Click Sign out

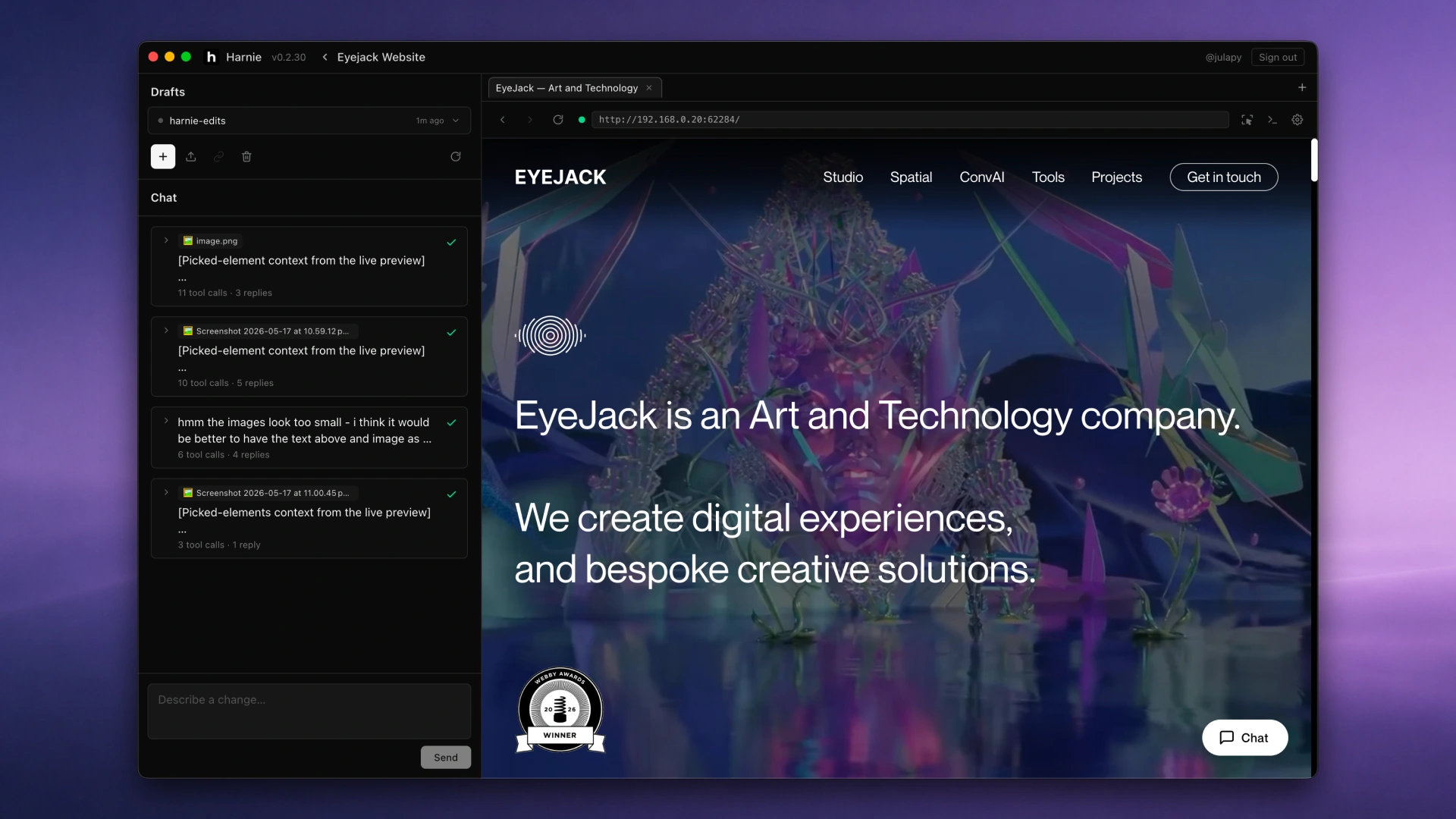pyautogui.click(x=1278, y=57)
